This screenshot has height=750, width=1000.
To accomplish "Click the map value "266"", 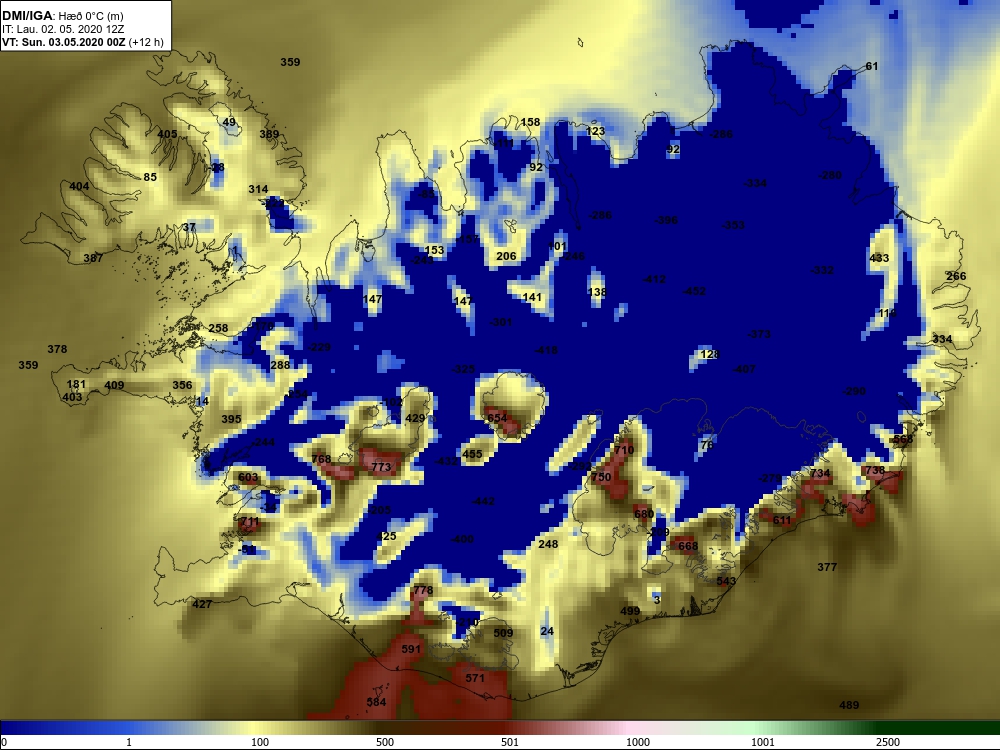I will point(956,276).
